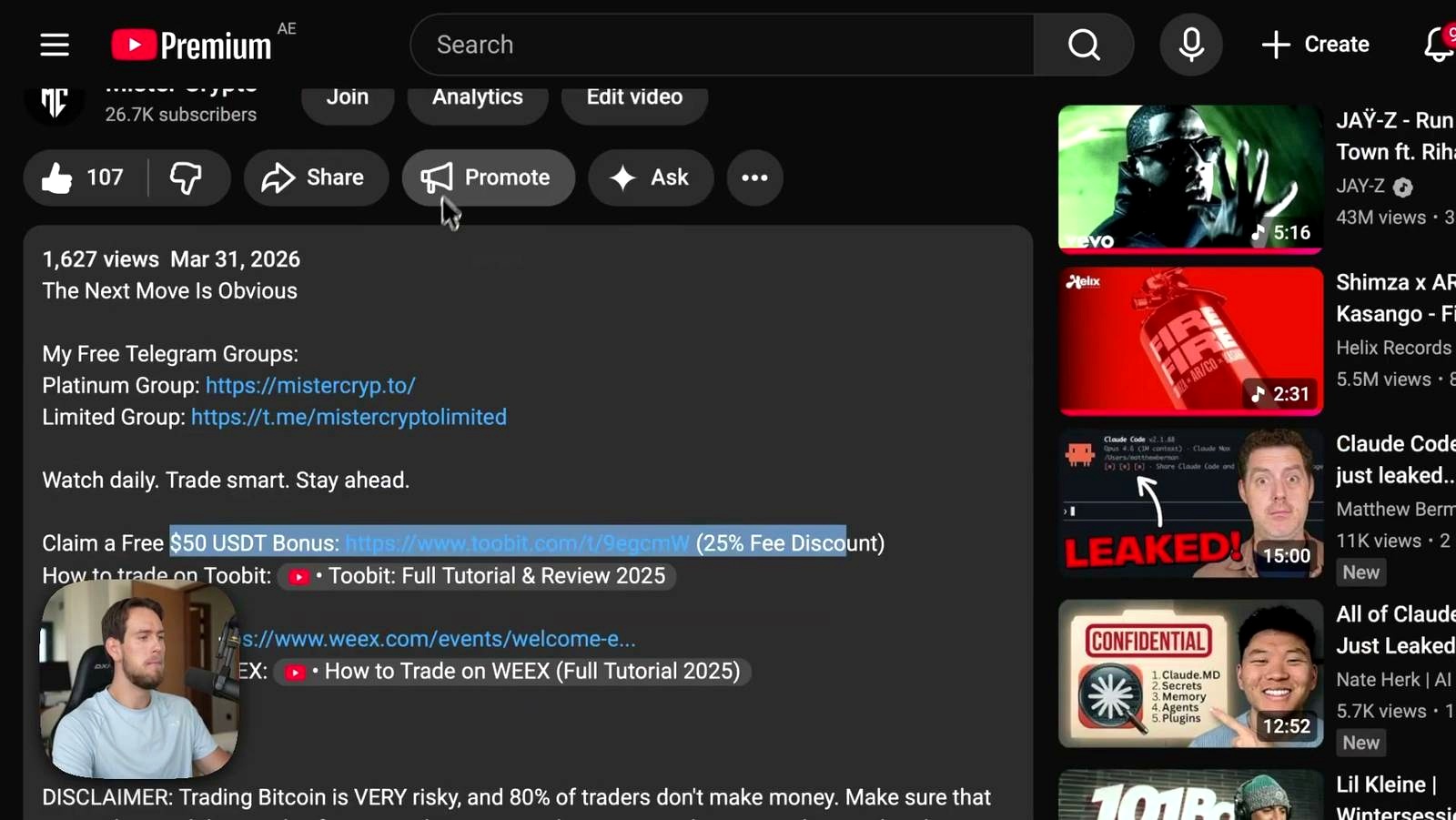Open the weex.com welcome event link
Image resolution: width=1456 pixels, height=820 pixels.
439,639
